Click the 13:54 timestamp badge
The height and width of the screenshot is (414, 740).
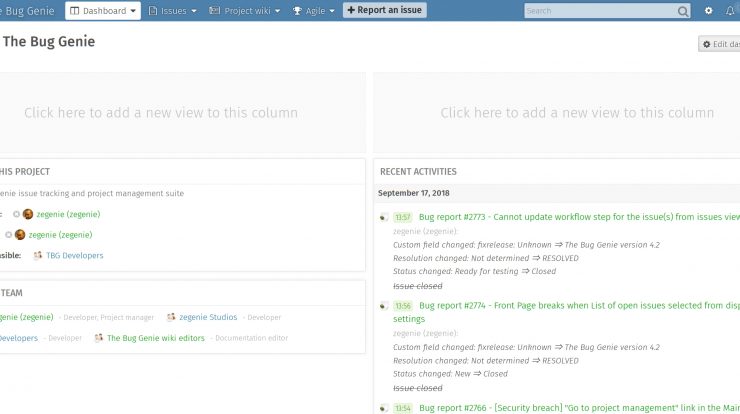(x=403, y=408)
